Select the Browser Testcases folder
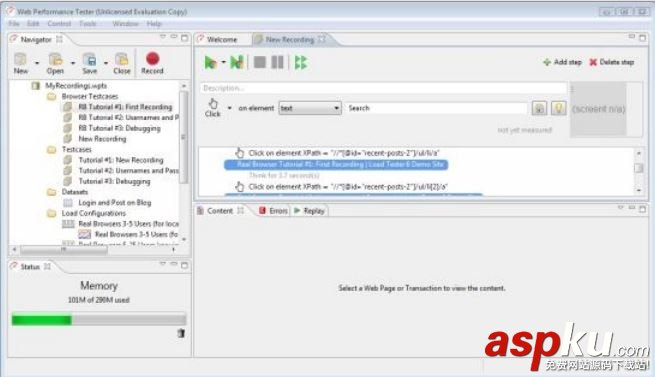Screen dimensions: 655x377 [x=90, y=96]
